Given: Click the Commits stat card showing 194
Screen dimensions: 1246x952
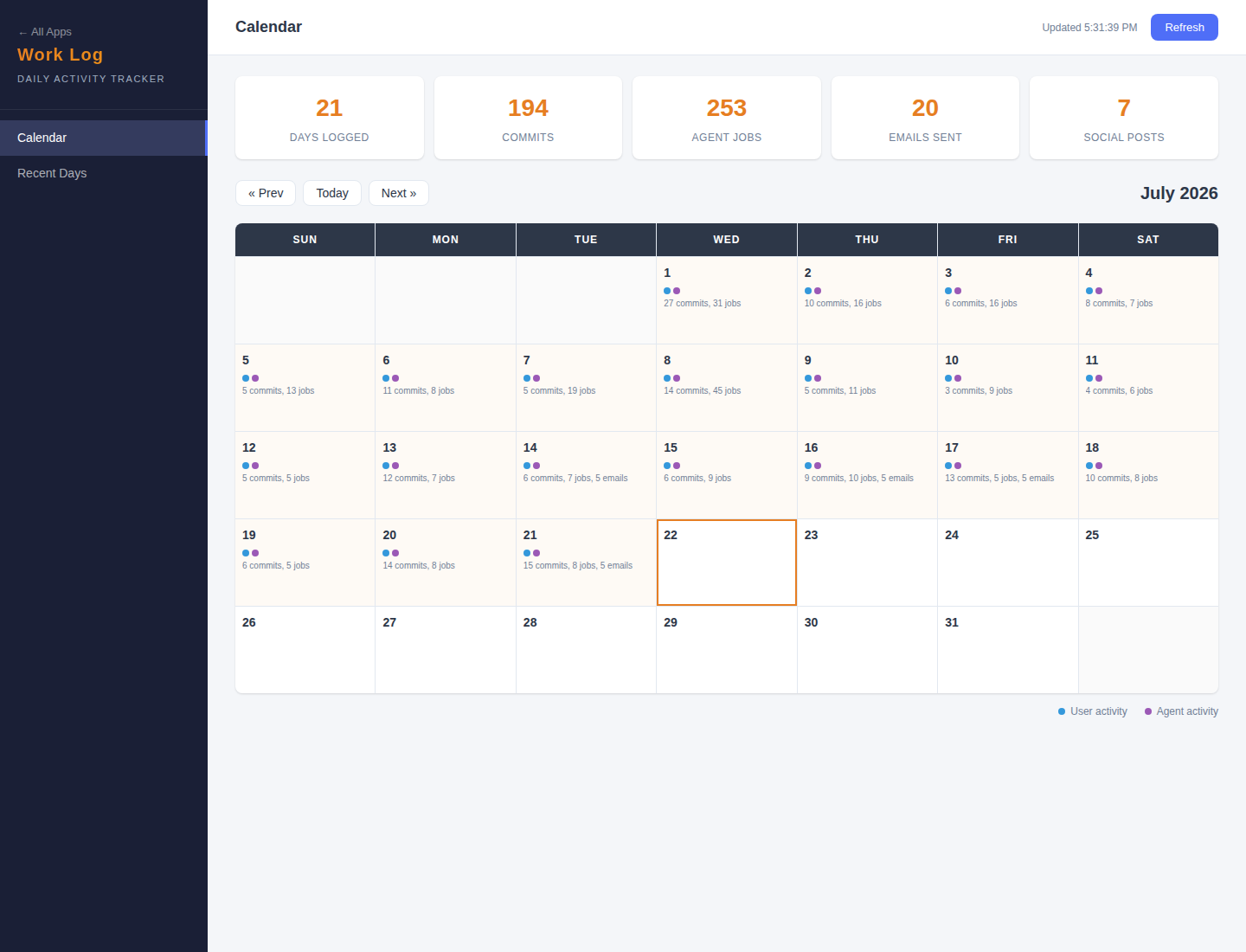Looking at the screenshot, I should point(528,118).
